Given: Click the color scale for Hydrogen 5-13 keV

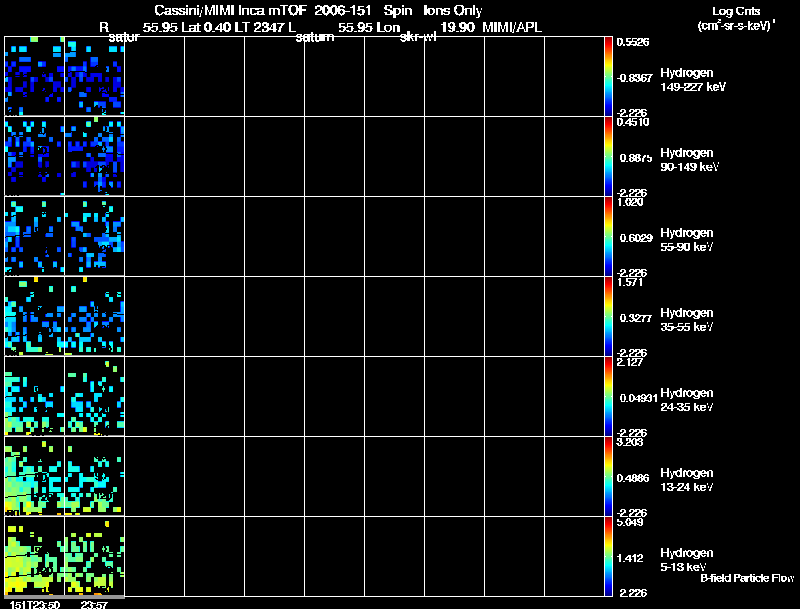Looking at the screenshot, I should (608, 556).
